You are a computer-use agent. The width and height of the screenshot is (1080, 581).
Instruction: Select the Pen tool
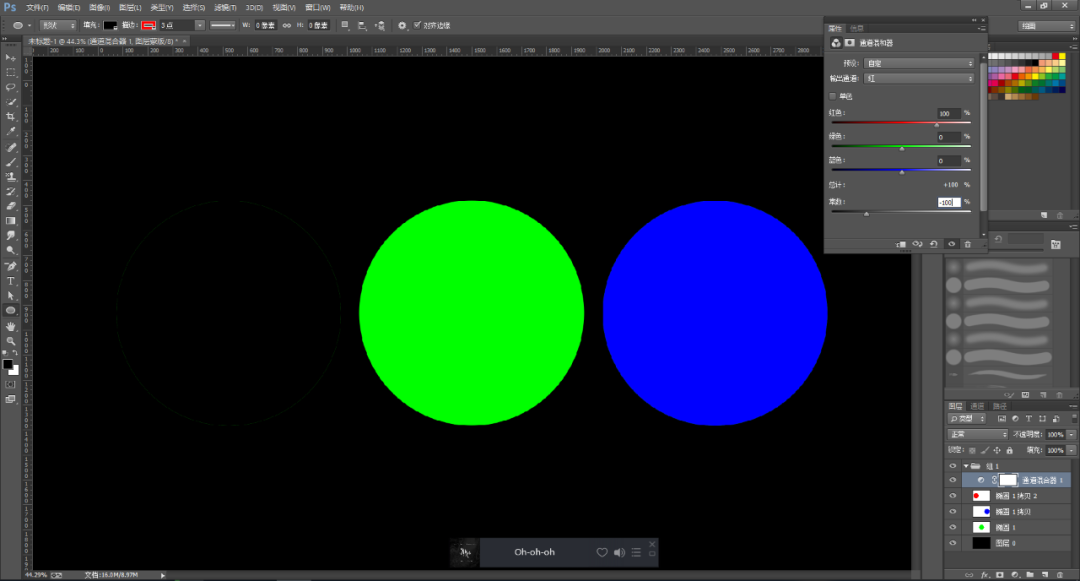[x=10, y=266]
